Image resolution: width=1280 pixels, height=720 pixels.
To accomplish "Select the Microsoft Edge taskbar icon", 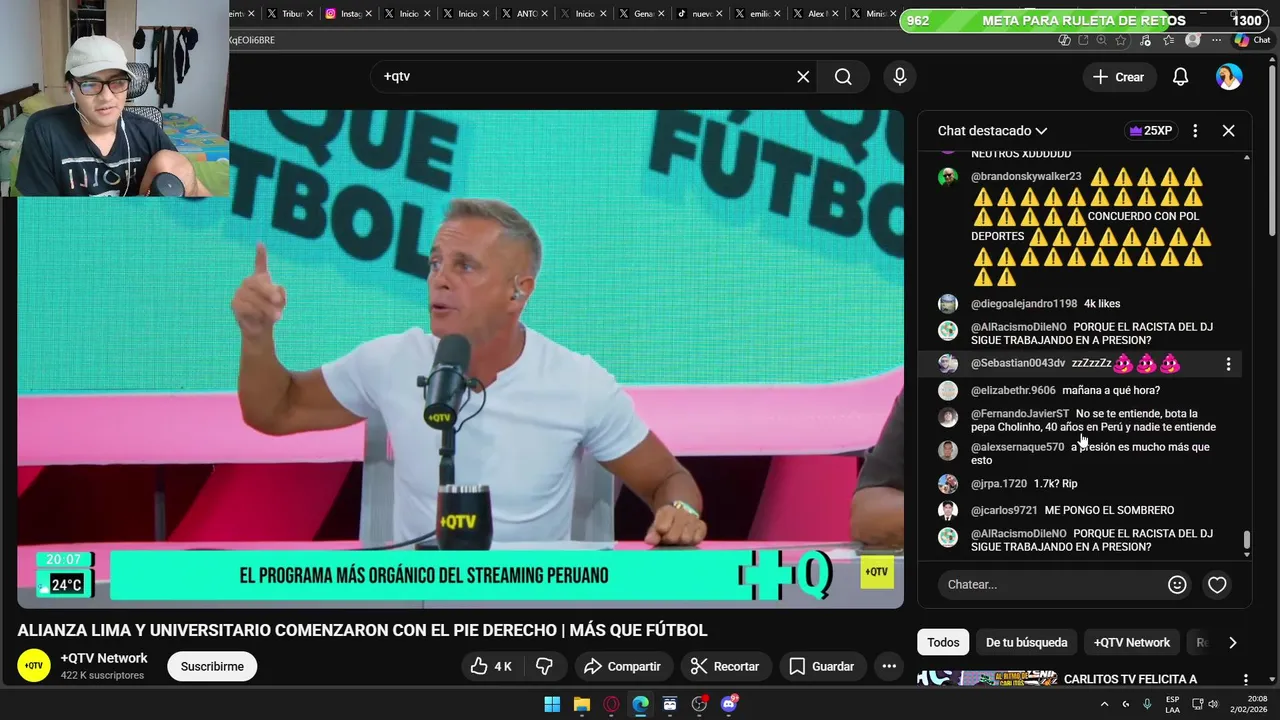I will [x=640, y=704].
